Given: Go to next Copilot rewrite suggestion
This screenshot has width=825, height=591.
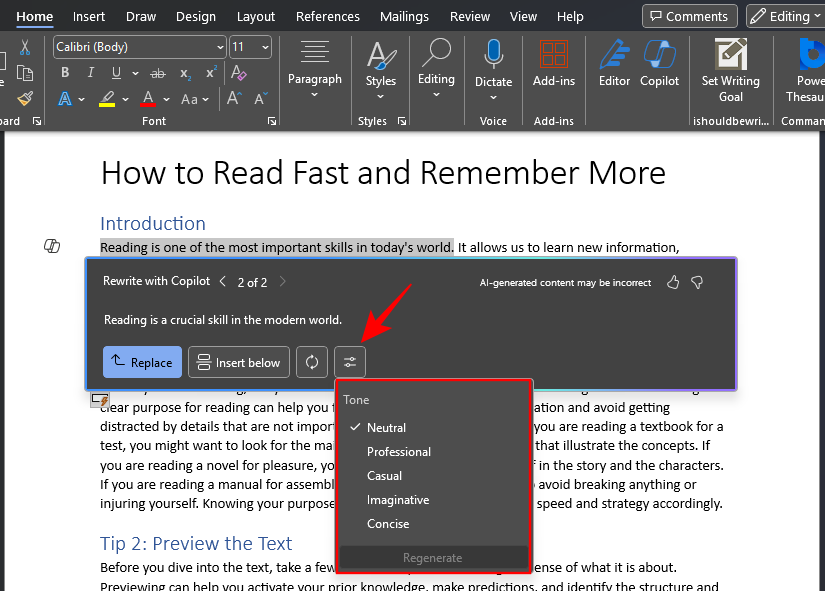Looking at the screenshot, I should tap(283, 282).
